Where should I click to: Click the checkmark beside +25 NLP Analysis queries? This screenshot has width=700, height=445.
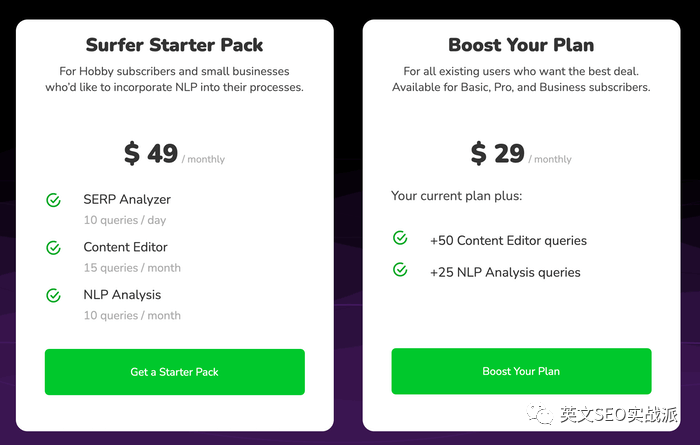[400, 270]
